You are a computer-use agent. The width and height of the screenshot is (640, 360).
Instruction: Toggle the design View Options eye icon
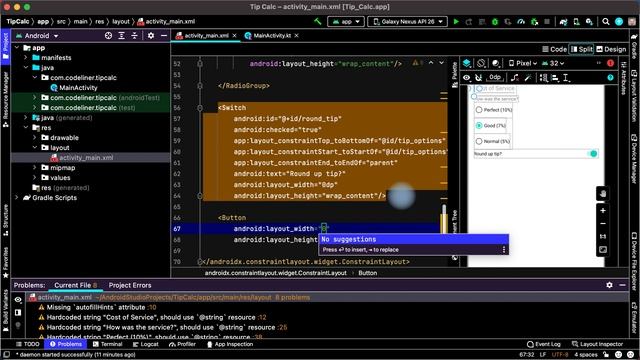[x=467, y=78]
